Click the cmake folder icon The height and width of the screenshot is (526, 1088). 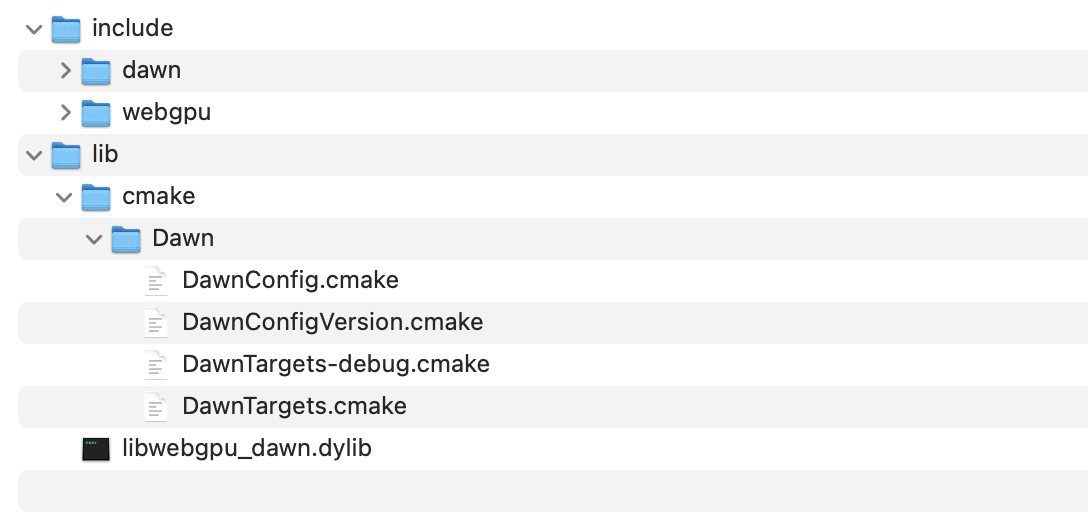95,197
